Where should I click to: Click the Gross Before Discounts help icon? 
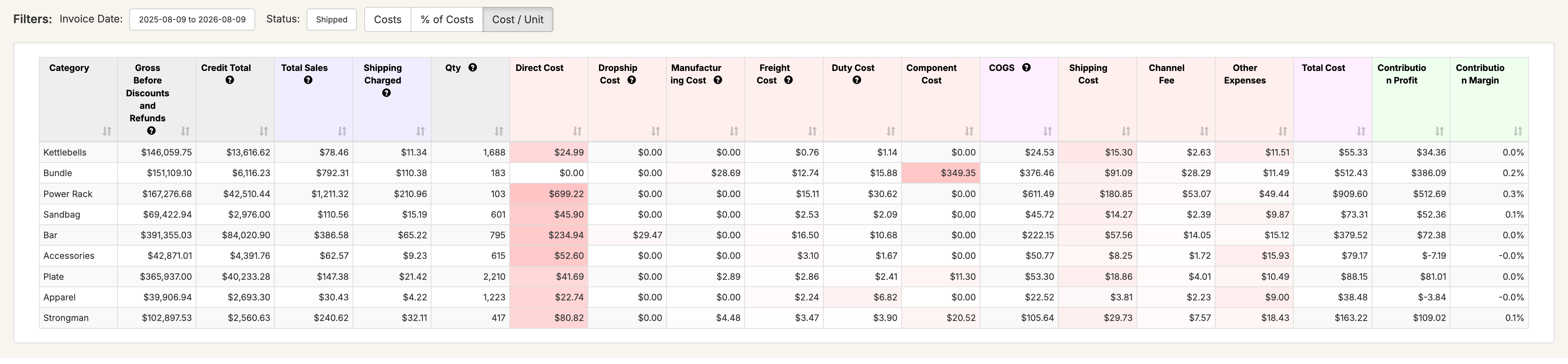coord(152,131)
